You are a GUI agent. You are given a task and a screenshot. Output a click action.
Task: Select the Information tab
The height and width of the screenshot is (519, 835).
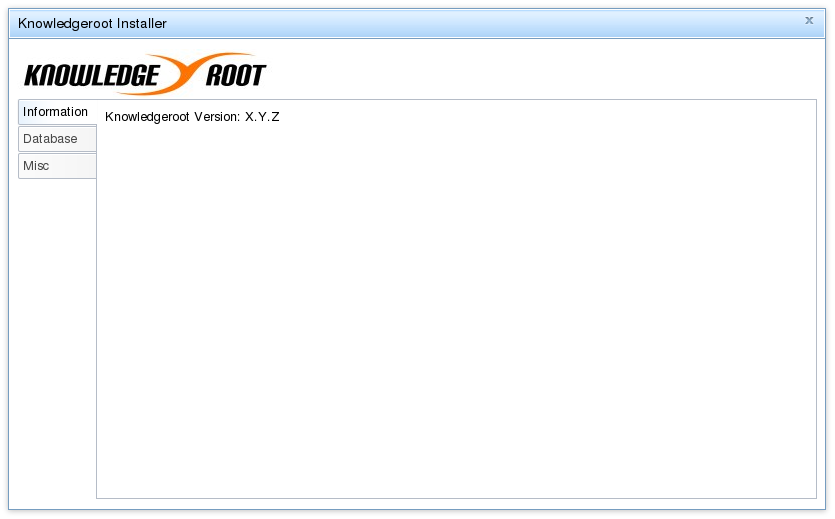(x=58, y=112)
